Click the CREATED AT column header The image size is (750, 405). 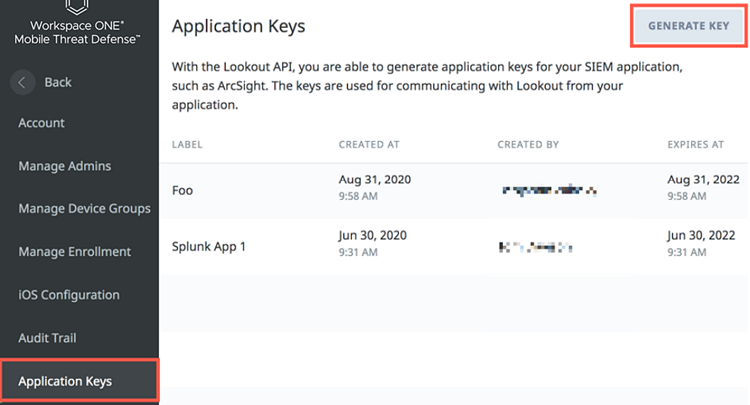[x=369, y=144]
